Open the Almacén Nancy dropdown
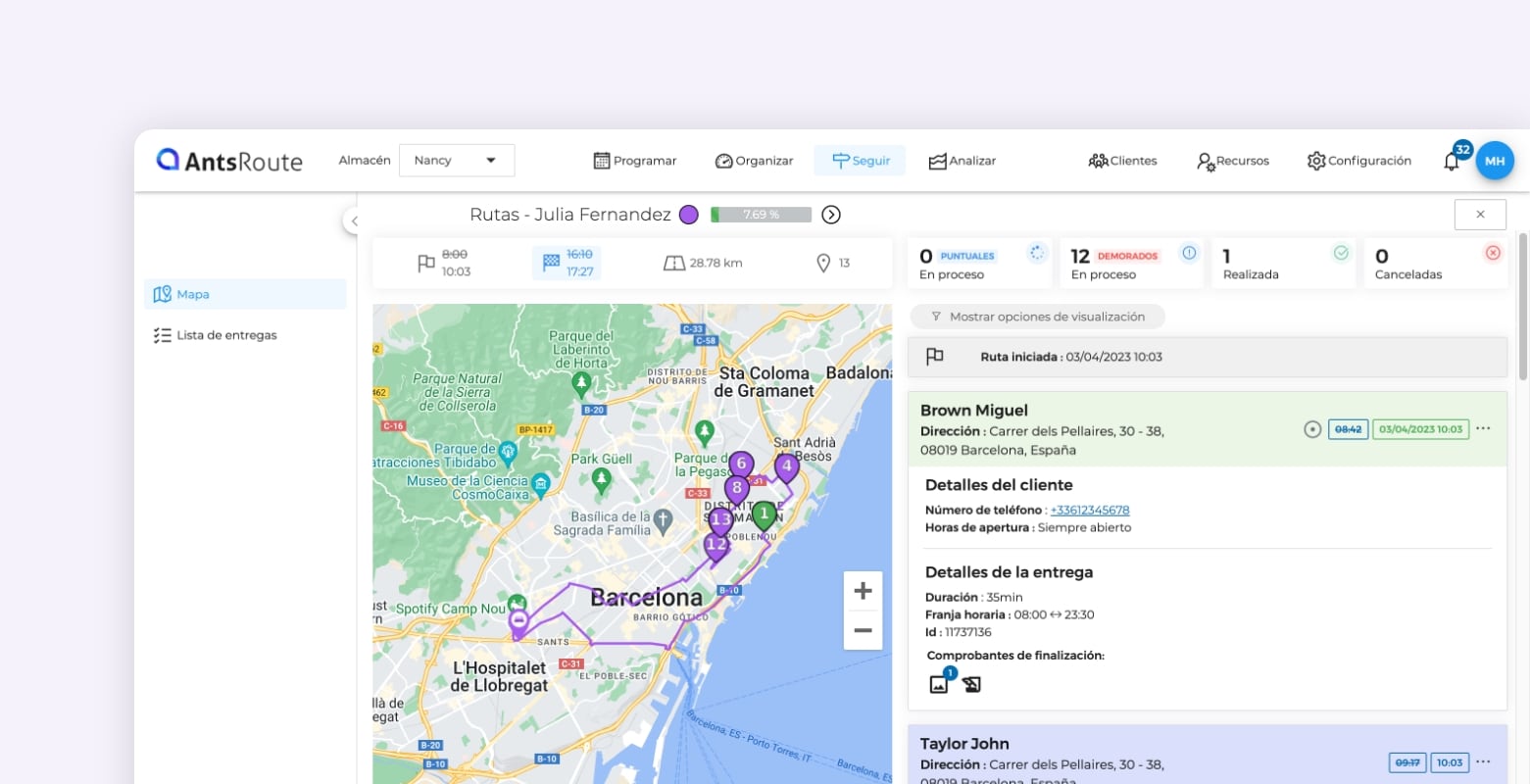This screenshot has width=1530, height=784. click(457, 161)
